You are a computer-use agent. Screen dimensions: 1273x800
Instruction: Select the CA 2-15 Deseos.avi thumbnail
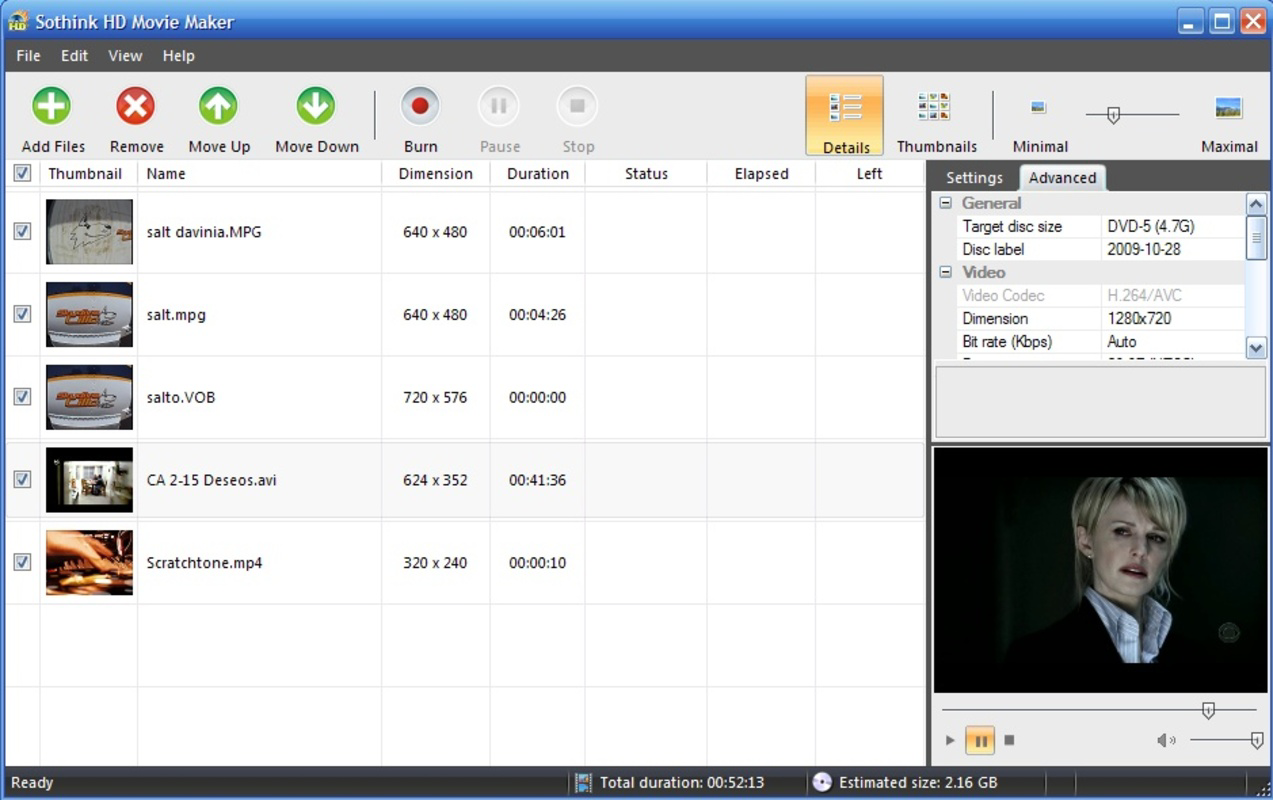pyautogui.click(x=89, y=480)
